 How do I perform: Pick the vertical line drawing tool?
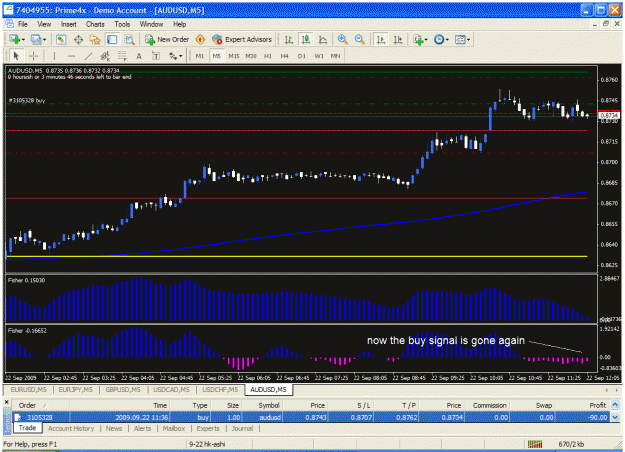(x=54, y=56)
